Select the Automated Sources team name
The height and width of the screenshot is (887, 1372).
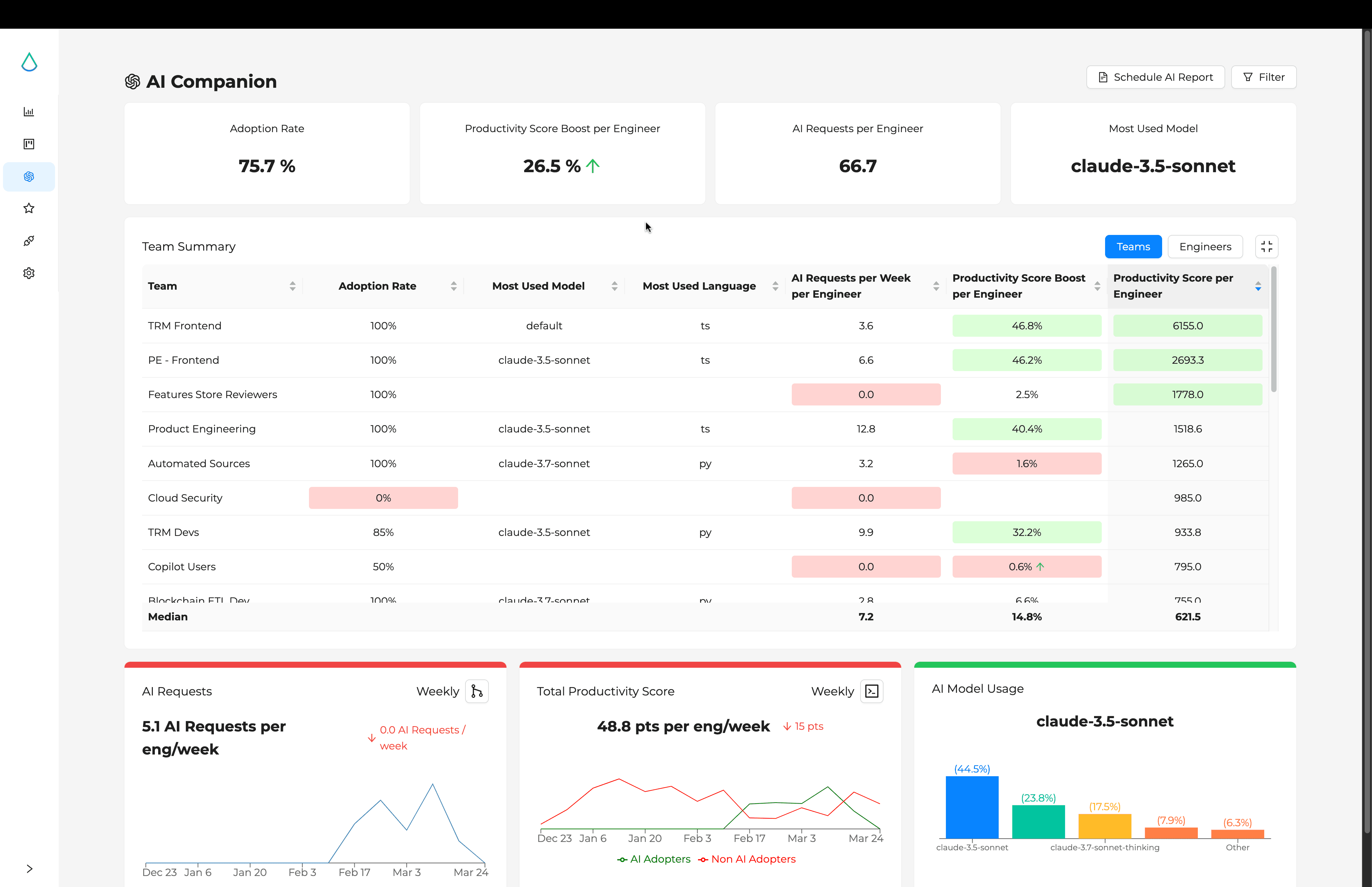(199, 464)
